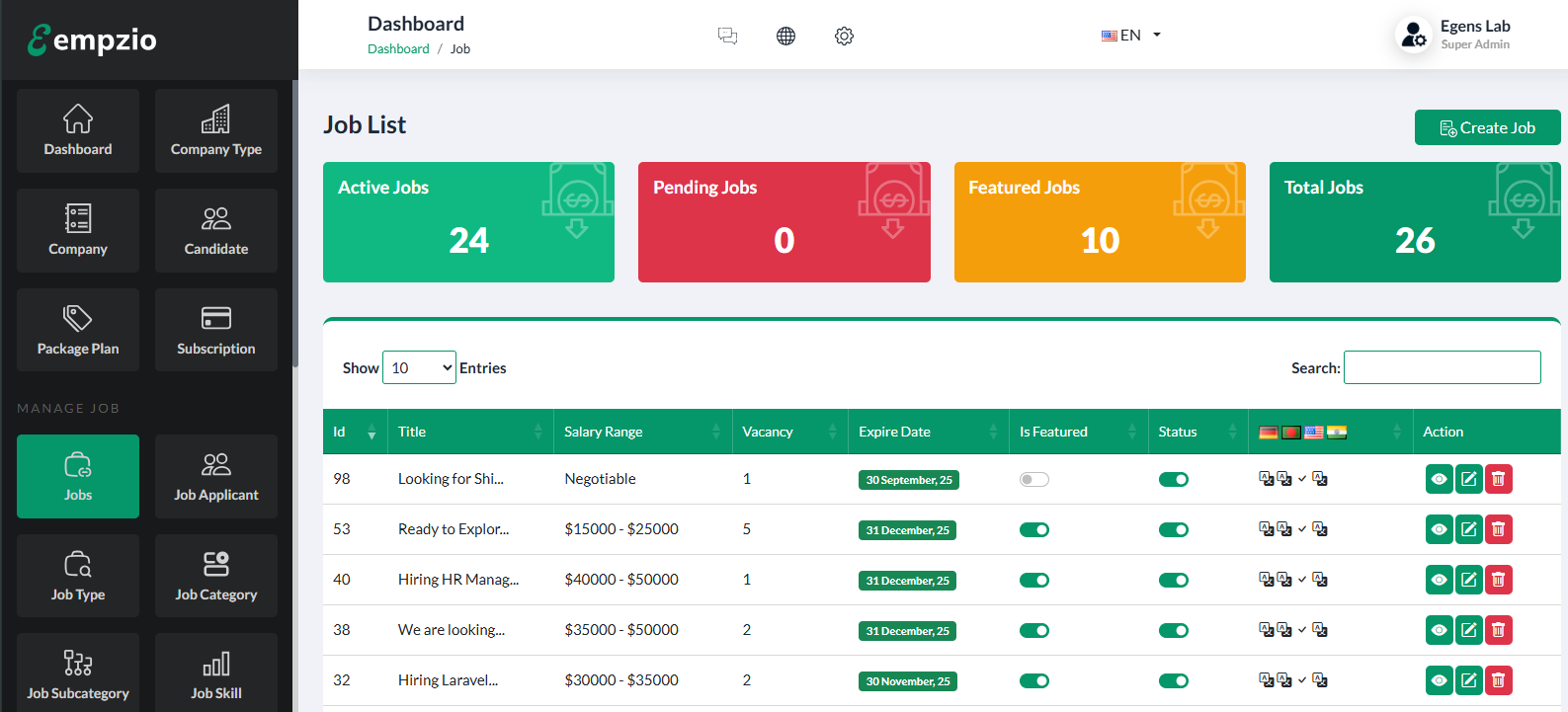Viewport: 1568px width, 712px height.
Task: Click the chat messages icon in header
Action: click(x=727, y=36)
